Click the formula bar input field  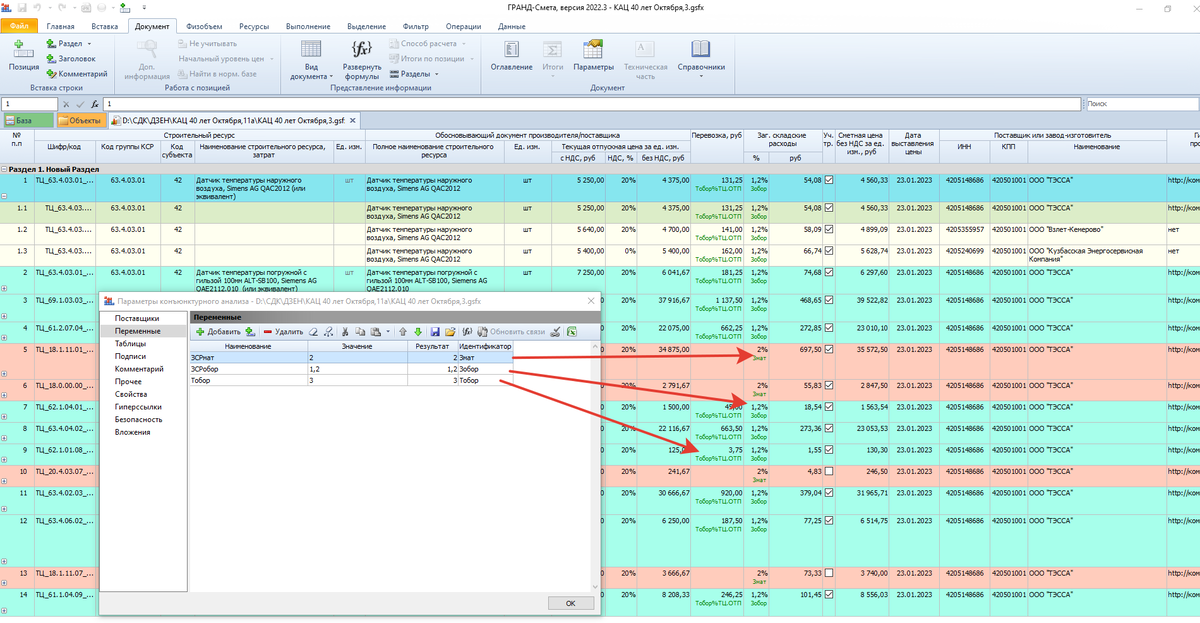(591, 103)
